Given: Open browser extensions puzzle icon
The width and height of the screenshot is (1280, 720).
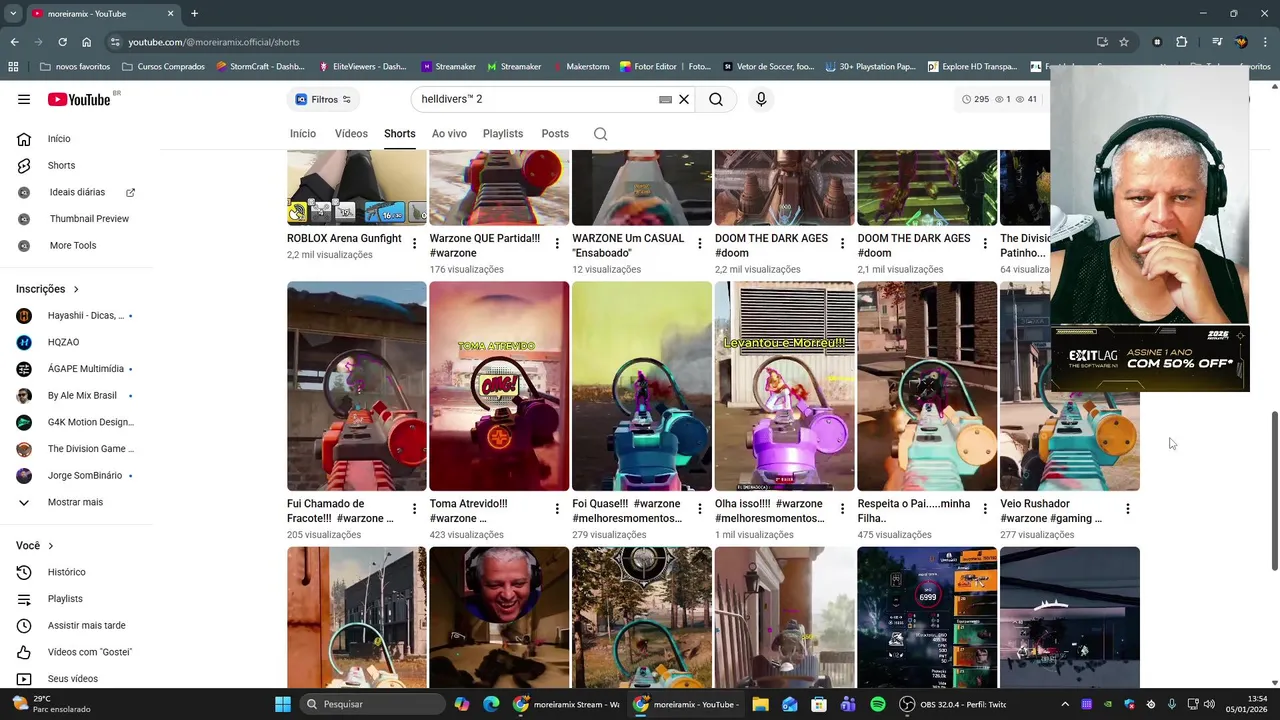Looking at the screenshot, I should point(1182,42).
